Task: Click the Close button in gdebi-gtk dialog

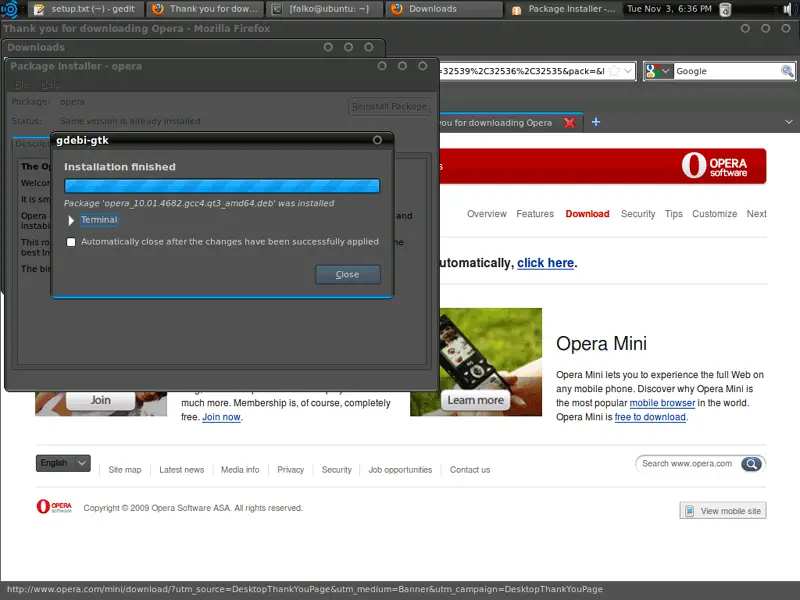Action: 347,274
